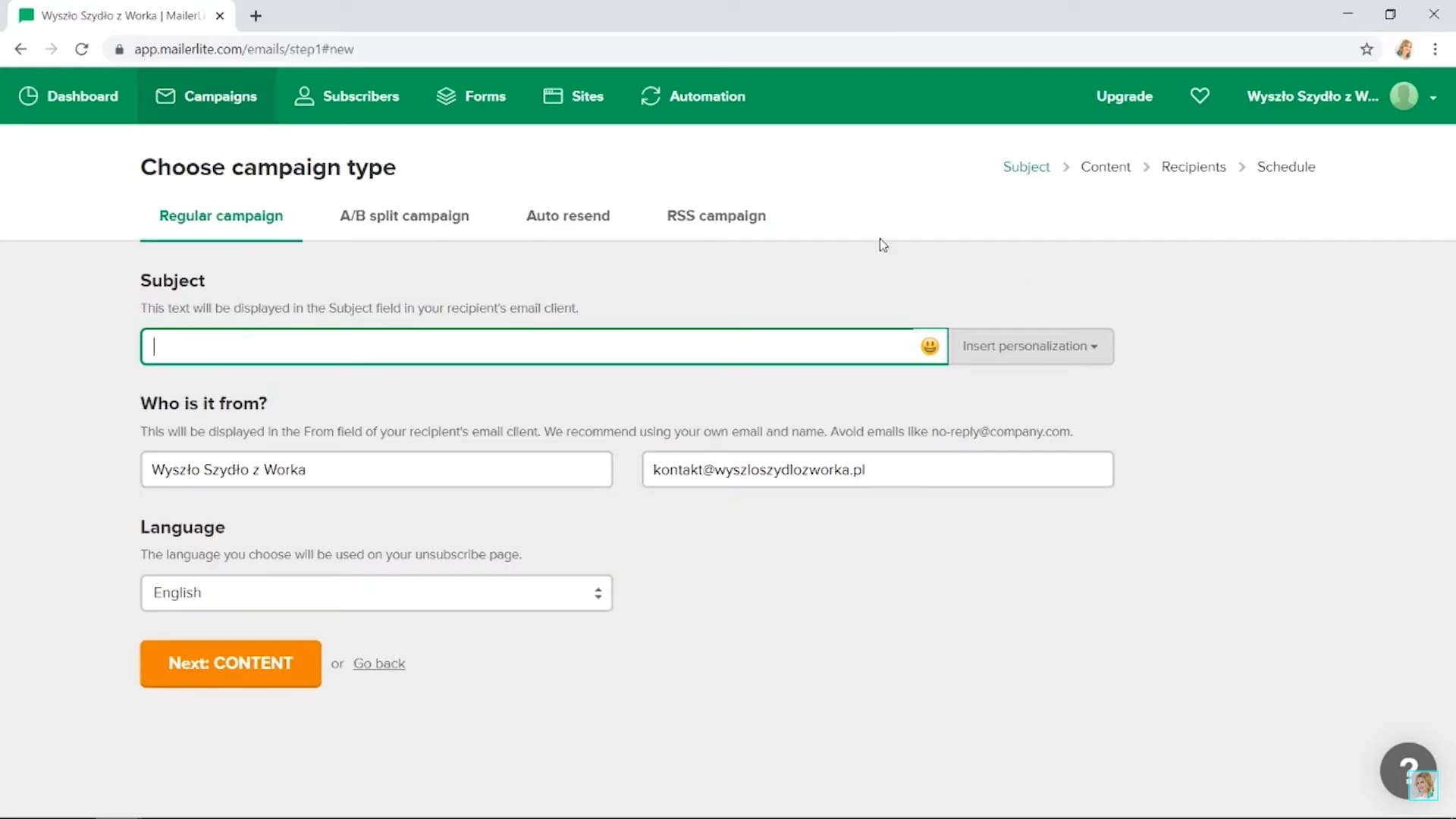Open the Insert personalization dropdown

(x=1031, y=347)
